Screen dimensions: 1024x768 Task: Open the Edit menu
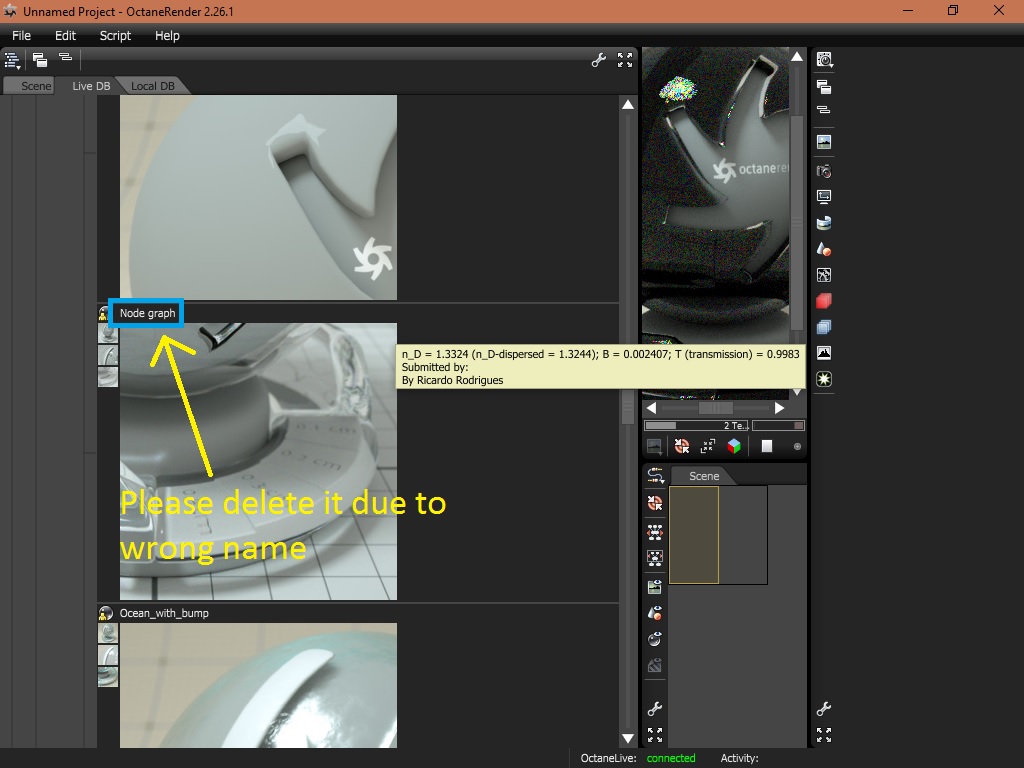(65, 36)
